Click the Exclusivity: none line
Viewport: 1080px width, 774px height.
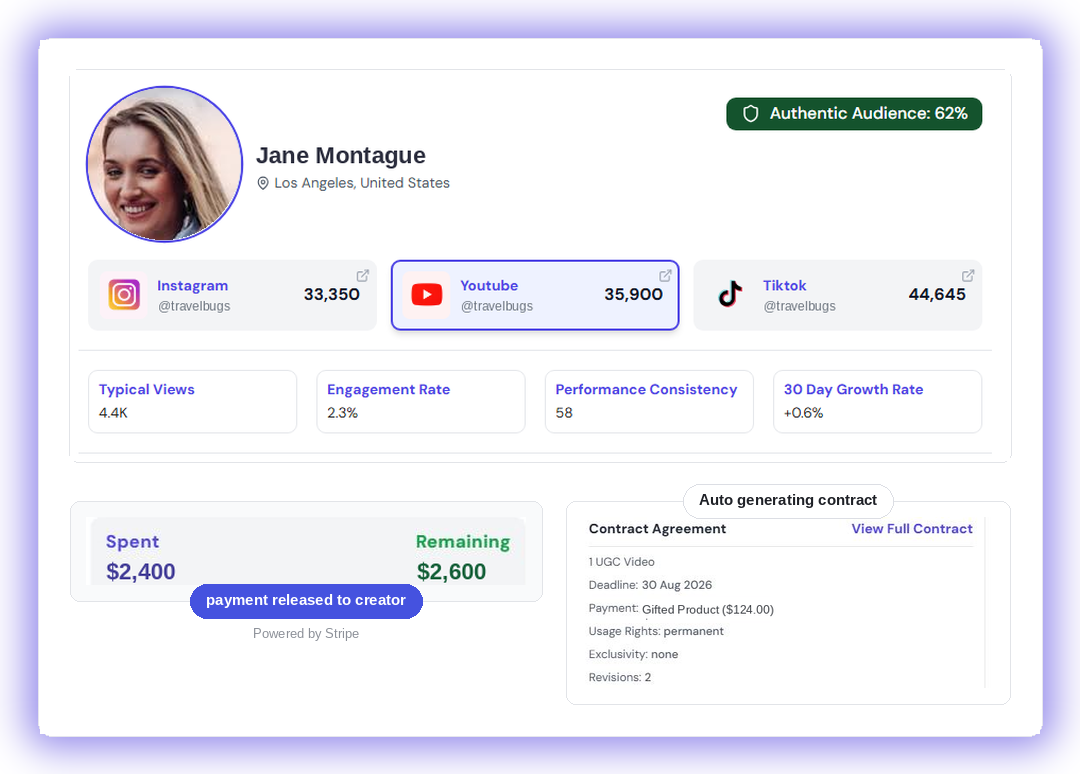pyautogui.click(x=633, y=654)
